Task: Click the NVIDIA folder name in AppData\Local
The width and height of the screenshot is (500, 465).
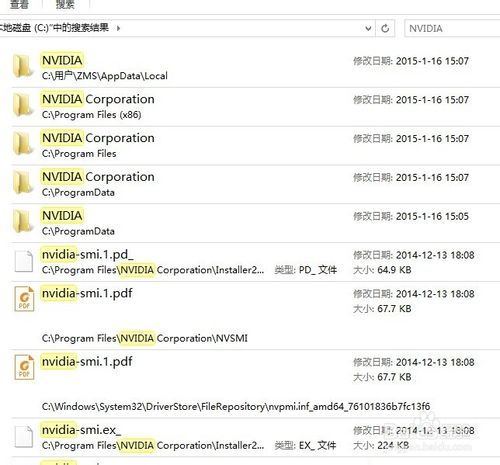Action: [x=62, y=60]
